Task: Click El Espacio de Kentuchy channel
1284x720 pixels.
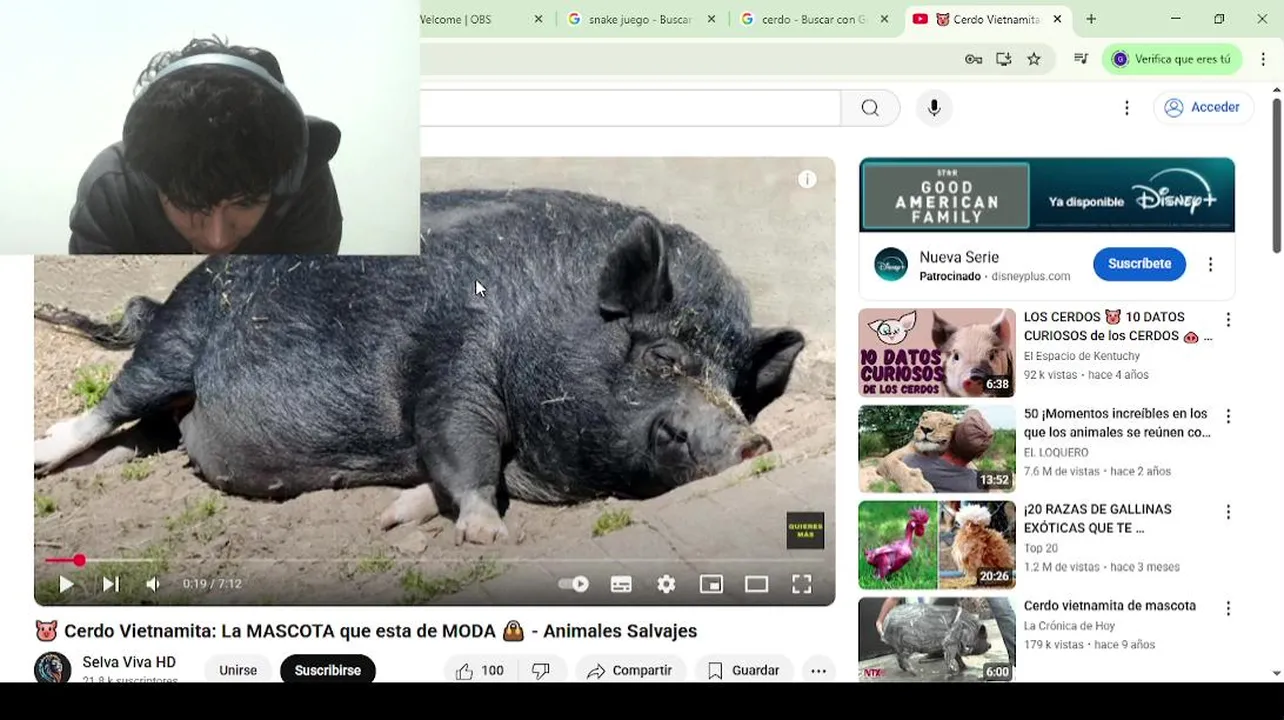Action: [1082, 356]
